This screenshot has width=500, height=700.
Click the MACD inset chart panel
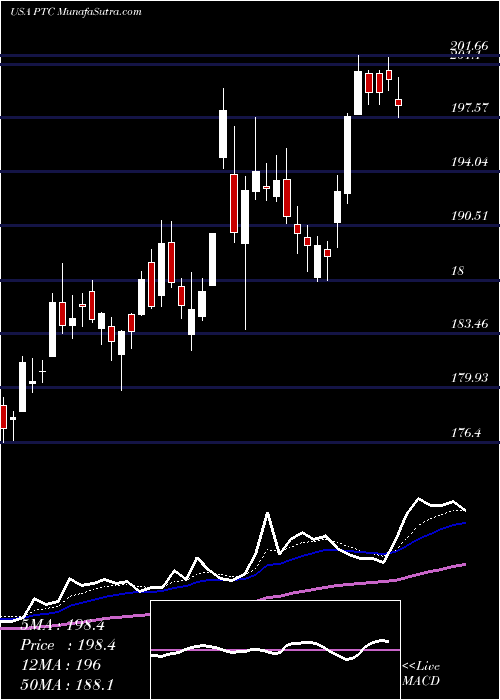click(x=275, y=650)
